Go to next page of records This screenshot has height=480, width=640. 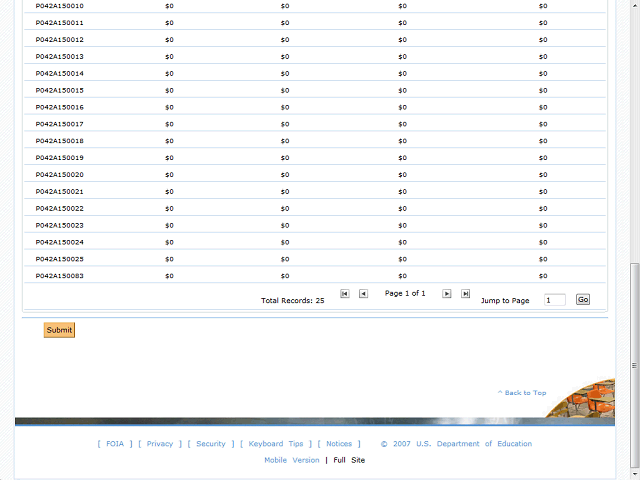447,294
